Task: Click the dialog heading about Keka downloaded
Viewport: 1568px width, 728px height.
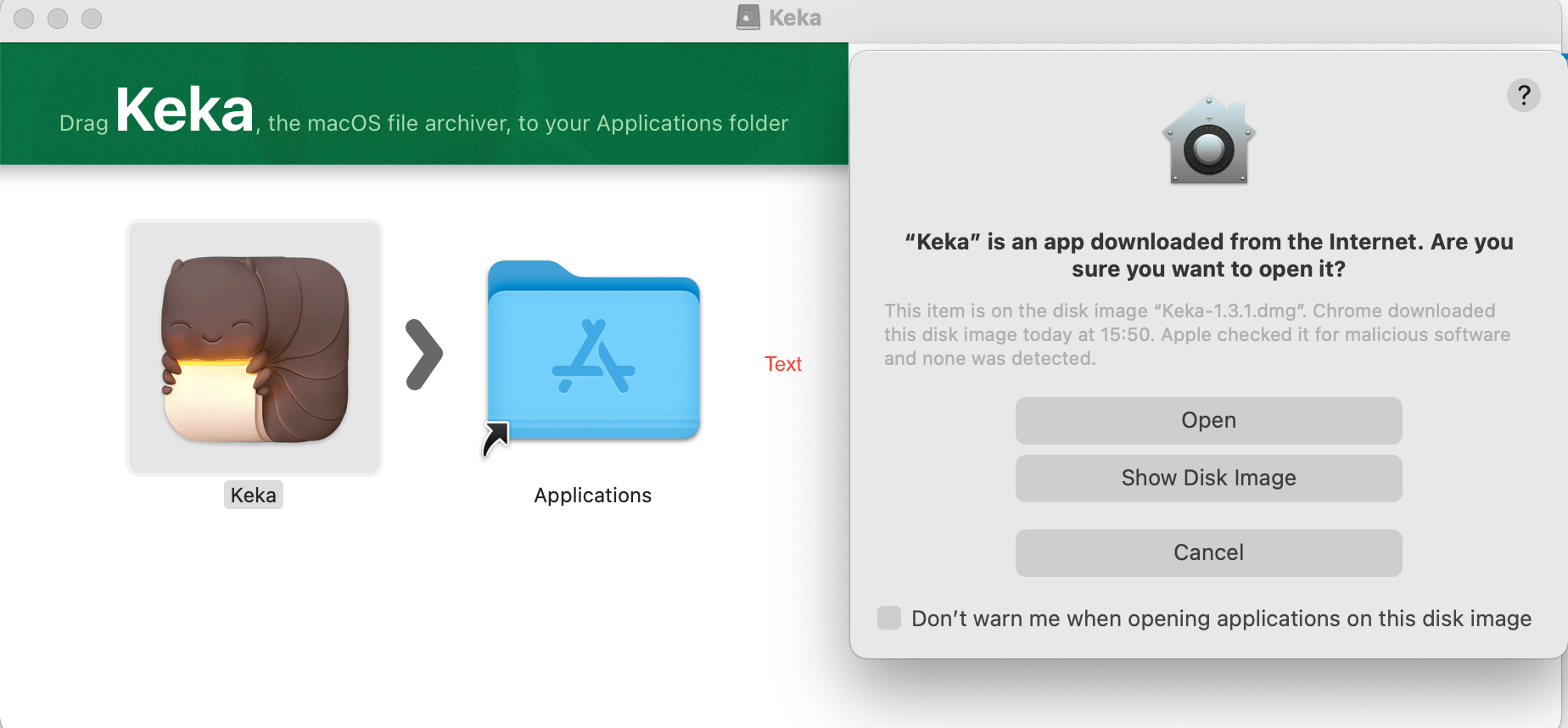Action: 1209,255
